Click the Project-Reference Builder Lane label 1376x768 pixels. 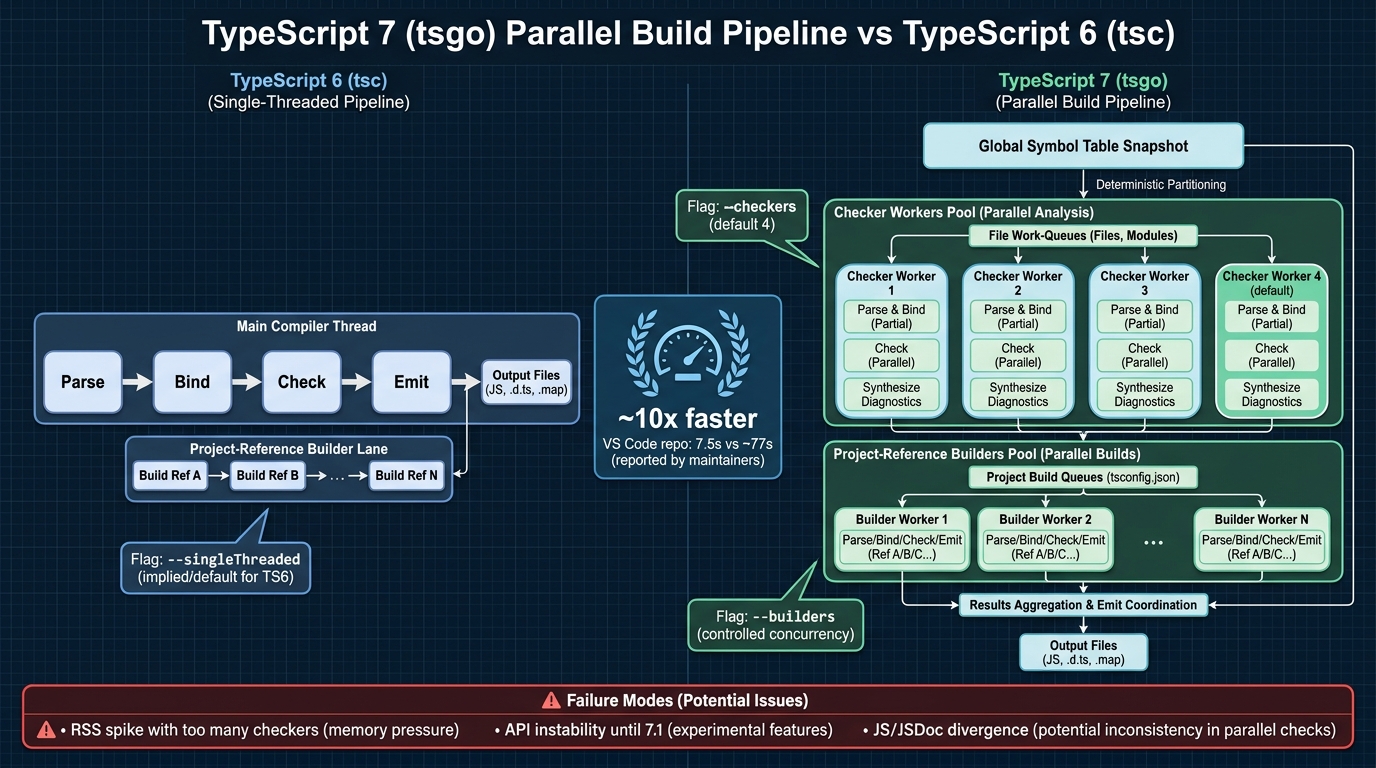[x=289, y=449]
